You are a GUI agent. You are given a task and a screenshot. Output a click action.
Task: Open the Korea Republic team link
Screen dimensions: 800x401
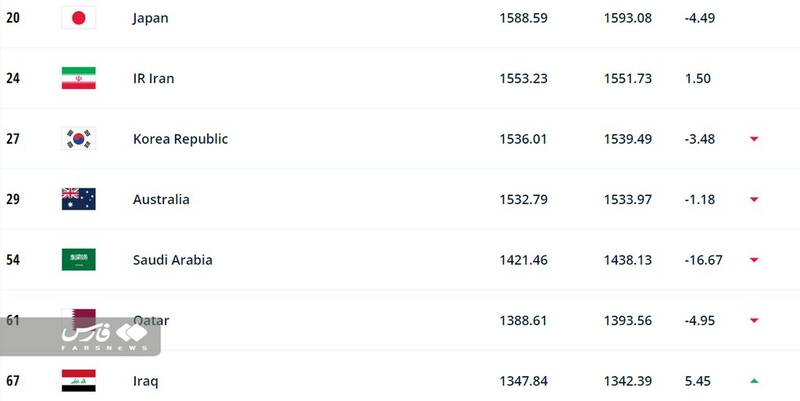[180, 139]
